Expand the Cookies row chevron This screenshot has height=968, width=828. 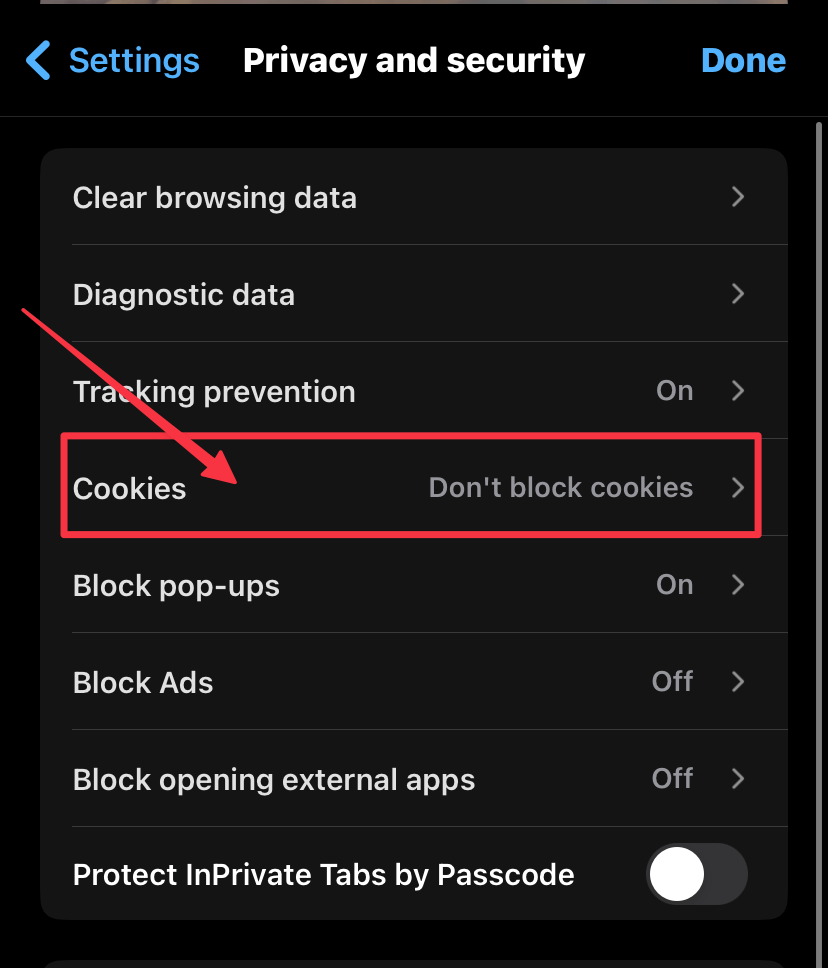(738, 488)
